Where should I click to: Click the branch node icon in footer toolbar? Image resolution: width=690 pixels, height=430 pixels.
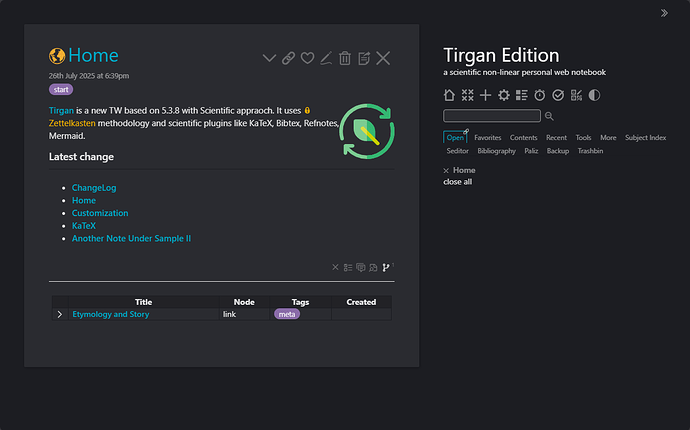tap(386, 267)
